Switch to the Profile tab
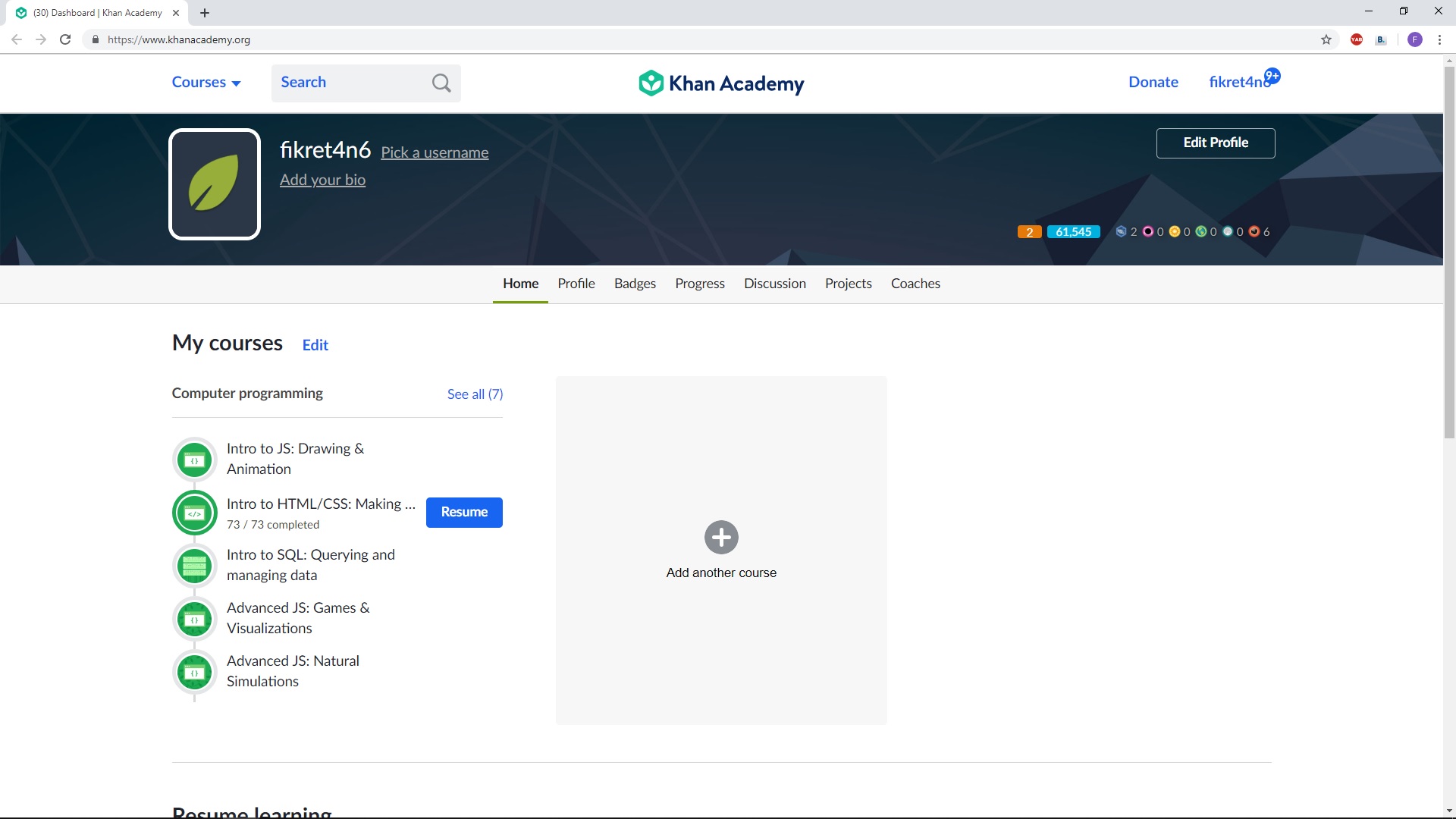 coord(576,284)
